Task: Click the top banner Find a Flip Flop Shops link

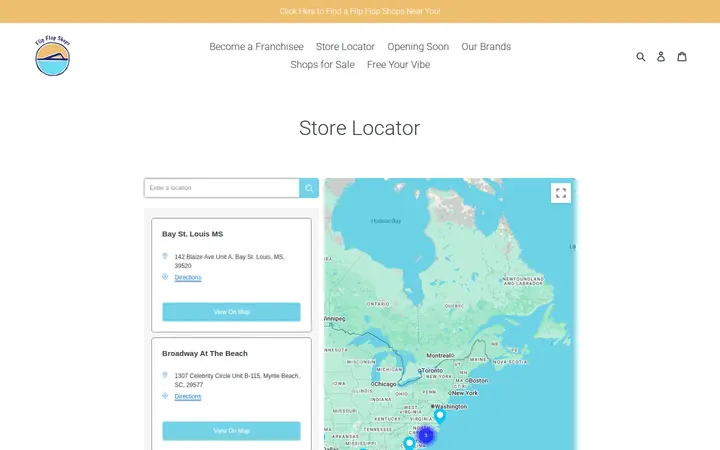Action: click(x=360, y=11)
